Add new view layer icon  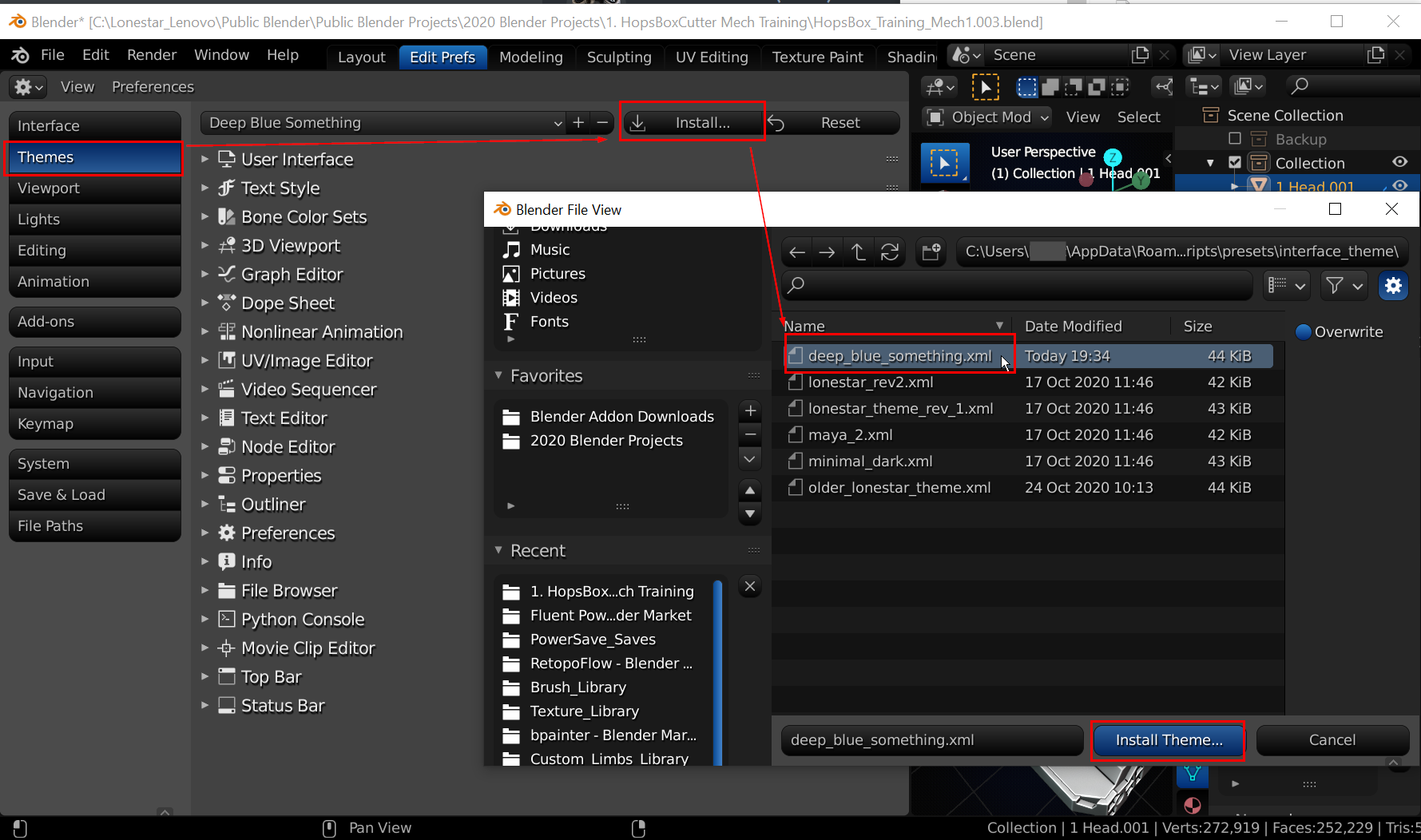pos(1375,55)
